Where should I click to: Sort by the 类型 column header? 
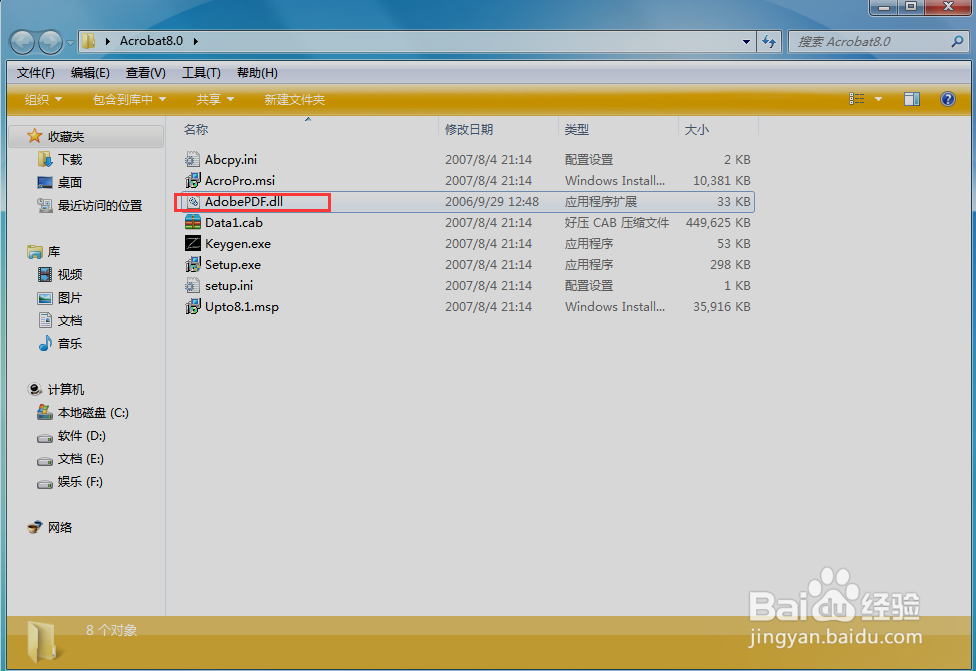pos(576,129)
